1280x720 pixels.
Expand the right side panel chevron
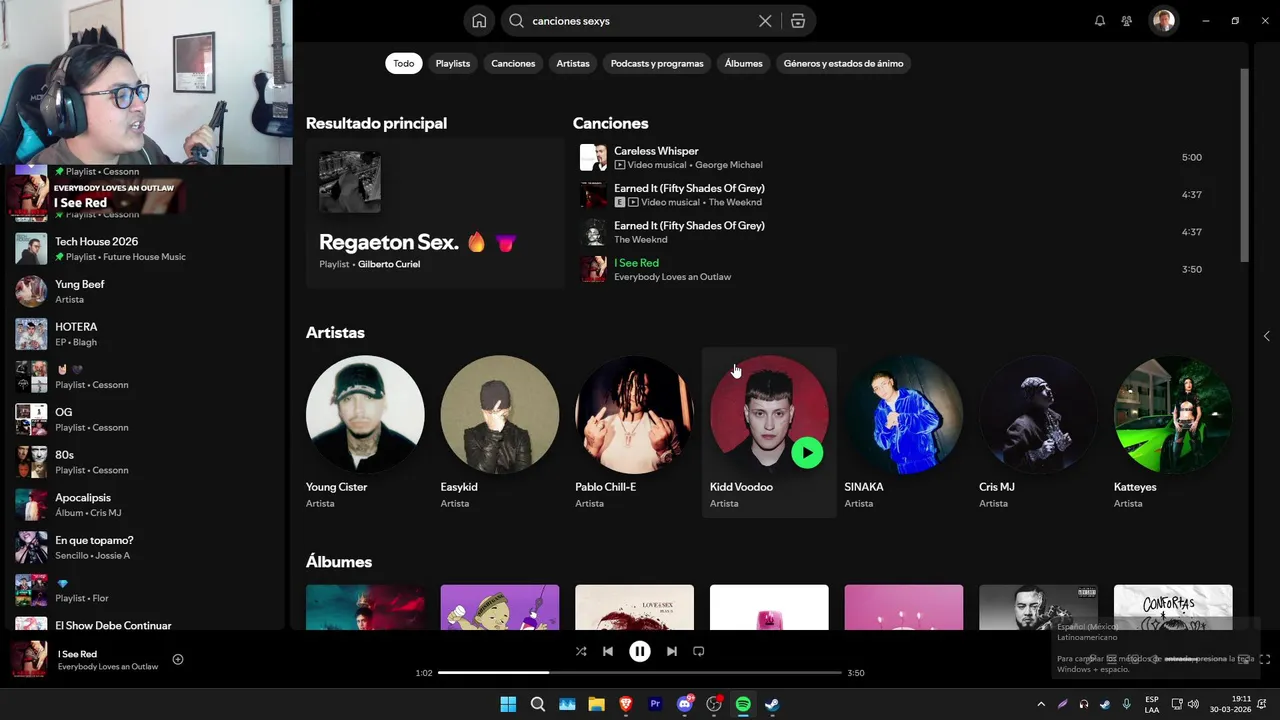pos(1267,336)
